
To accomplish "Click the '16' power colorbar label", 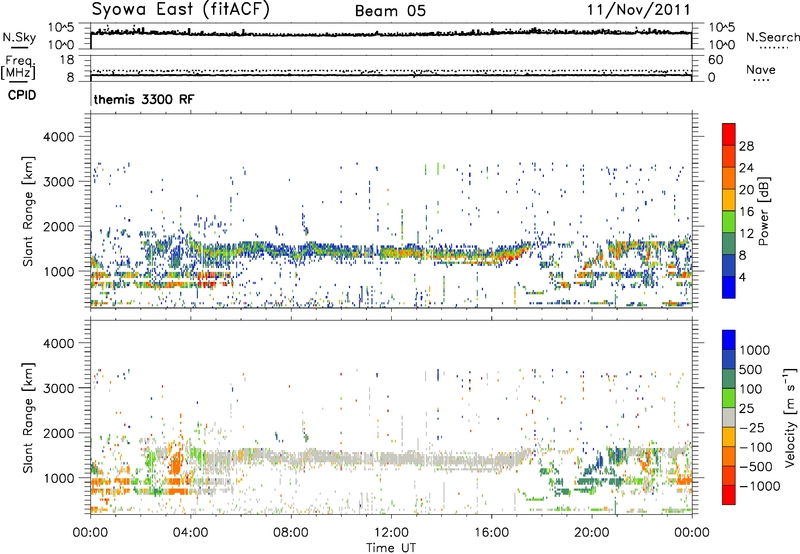I will pos(746,212).
